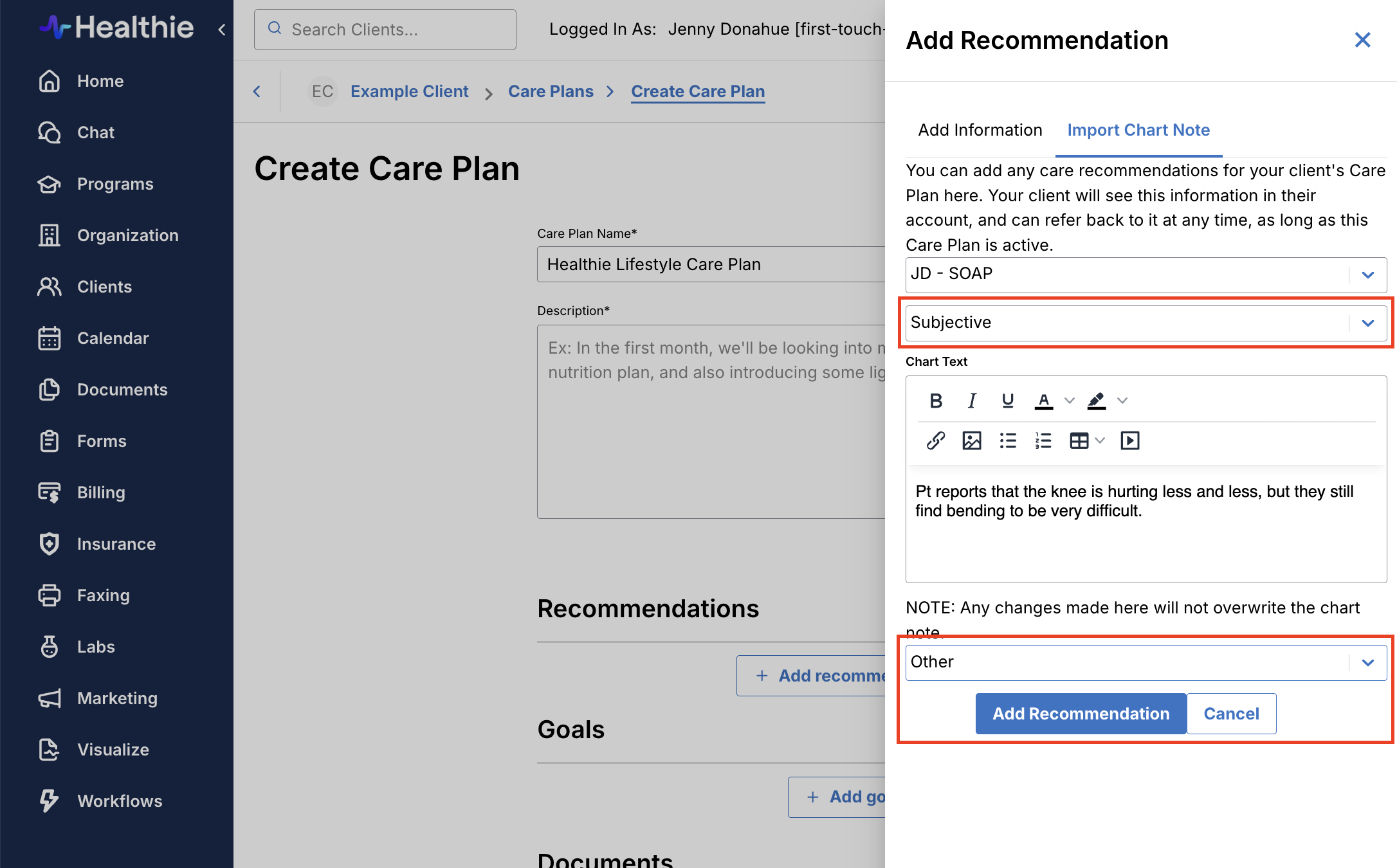This screenshot has height=868, width=1397.
Task: Click the Search Clients input field
Action: coord(386,30)
